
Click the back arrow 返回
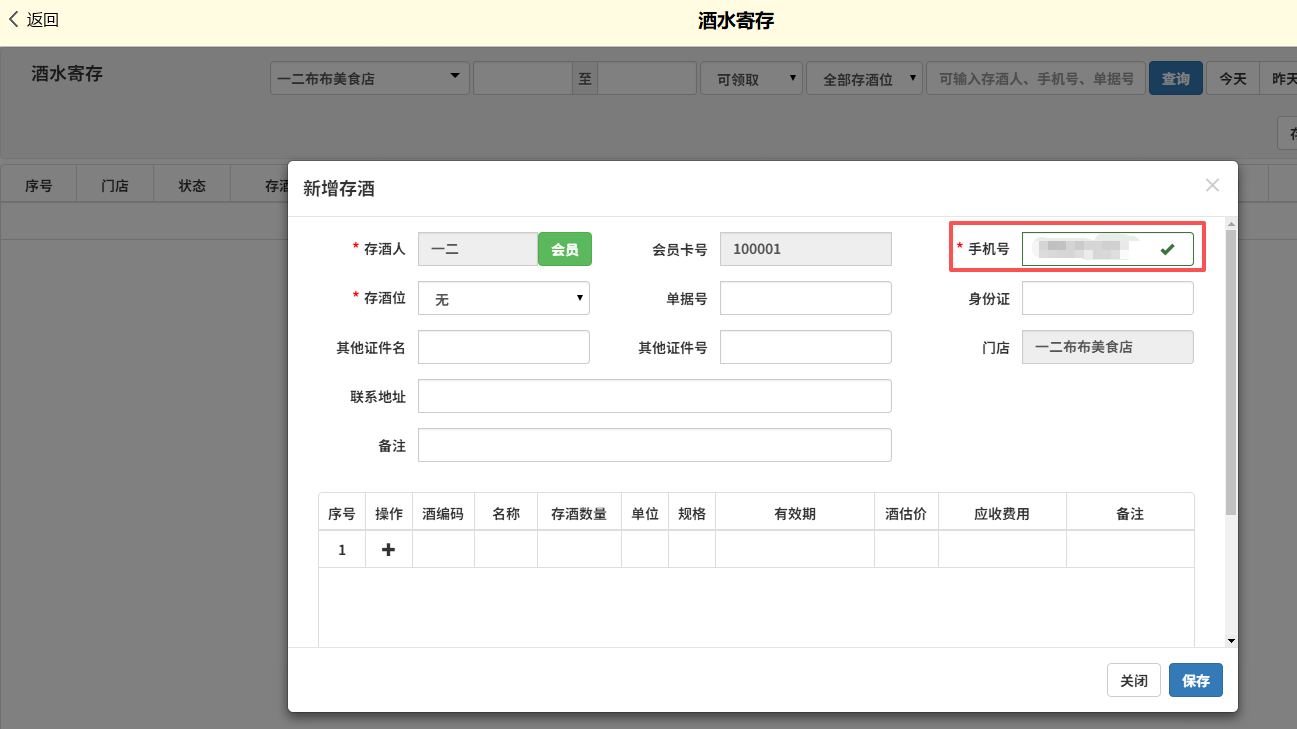[34, 20]
